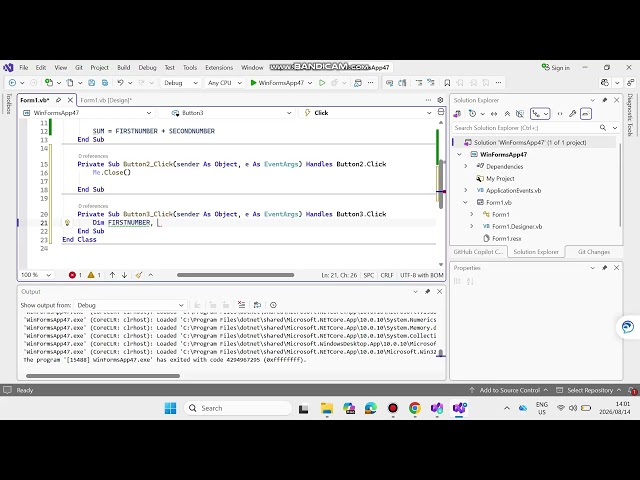The width and height of the screenshot is (640, 480).
Task: Open the 100 % zoom dropdown
Action: (36, 275)
